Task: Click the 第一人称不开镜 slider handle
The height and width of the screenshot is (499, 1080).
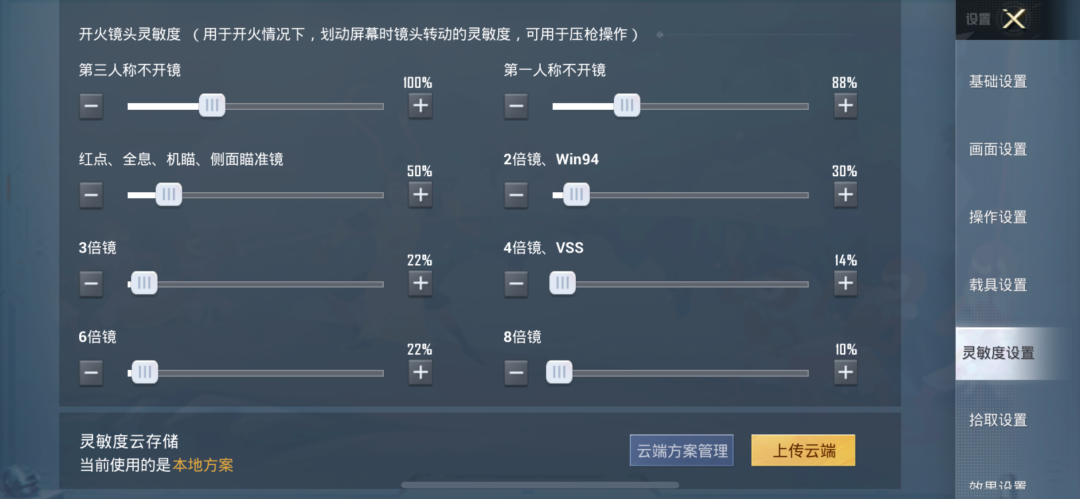Action: pyautogui.click(x=626, y=105)
